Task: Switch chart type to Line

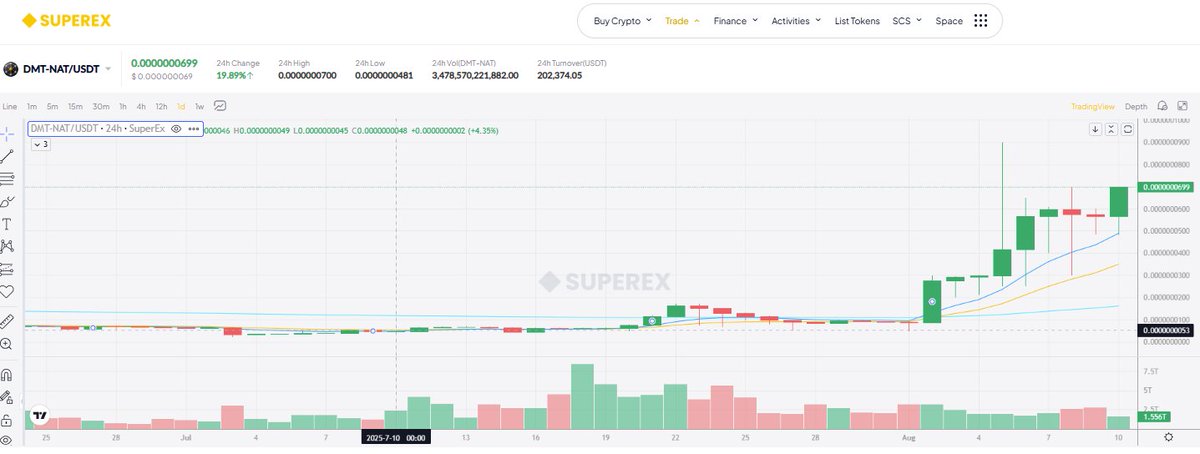Action: (10, 106)
